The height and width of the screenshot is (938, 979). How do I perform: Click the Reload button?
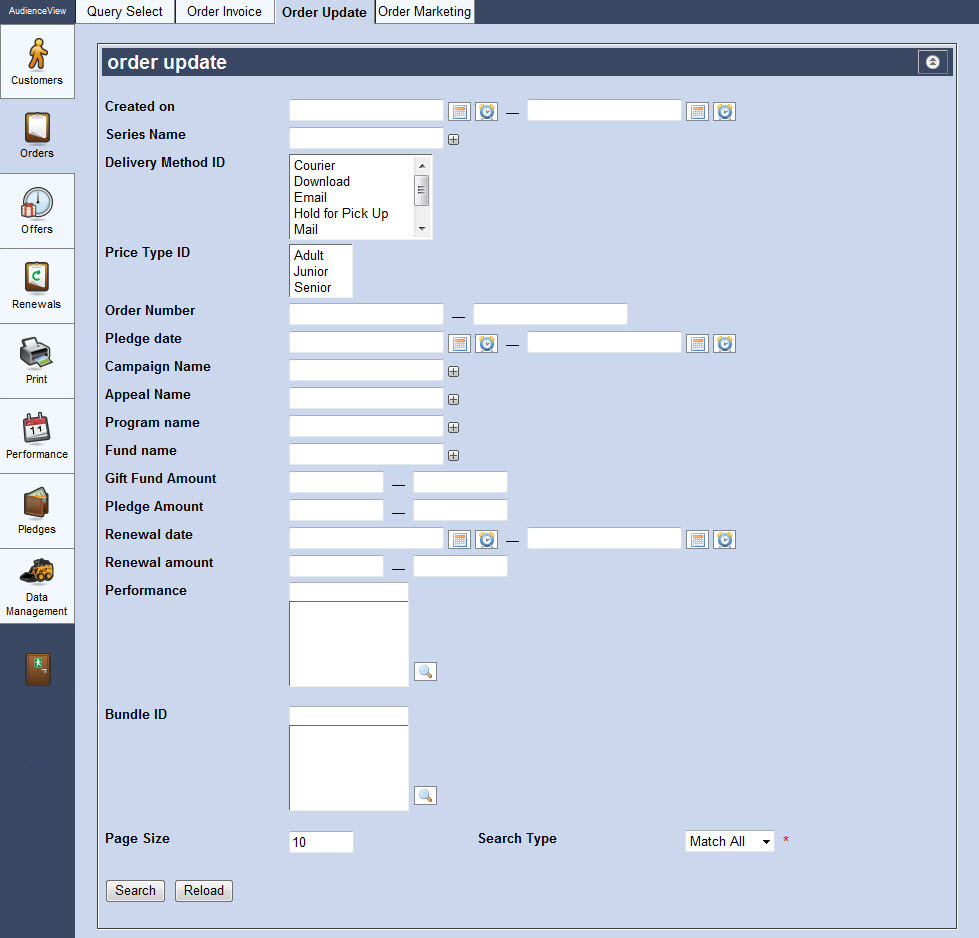[x=204, y=891]
